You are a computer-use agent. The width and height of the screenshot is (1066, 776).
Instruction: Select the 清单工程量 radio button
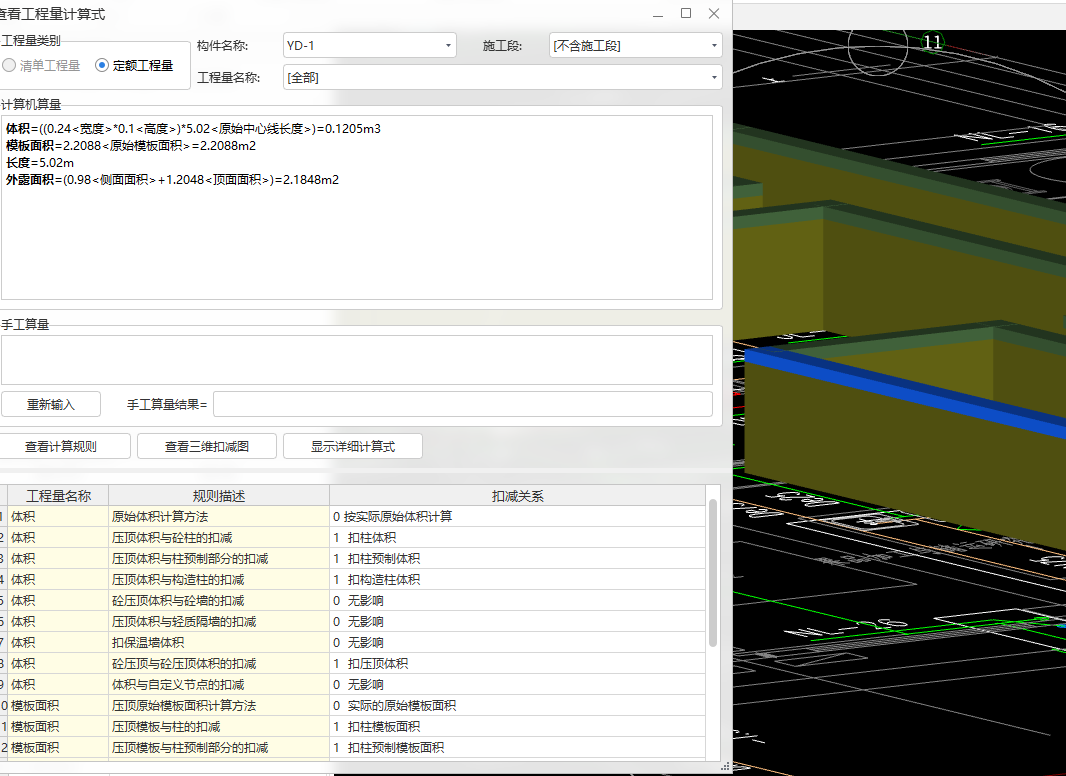pos(9,65)
